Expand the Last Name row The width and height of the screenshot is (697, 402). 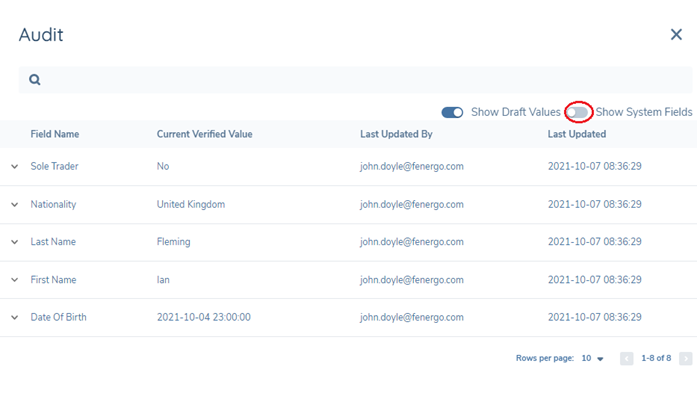coord(14,242)
